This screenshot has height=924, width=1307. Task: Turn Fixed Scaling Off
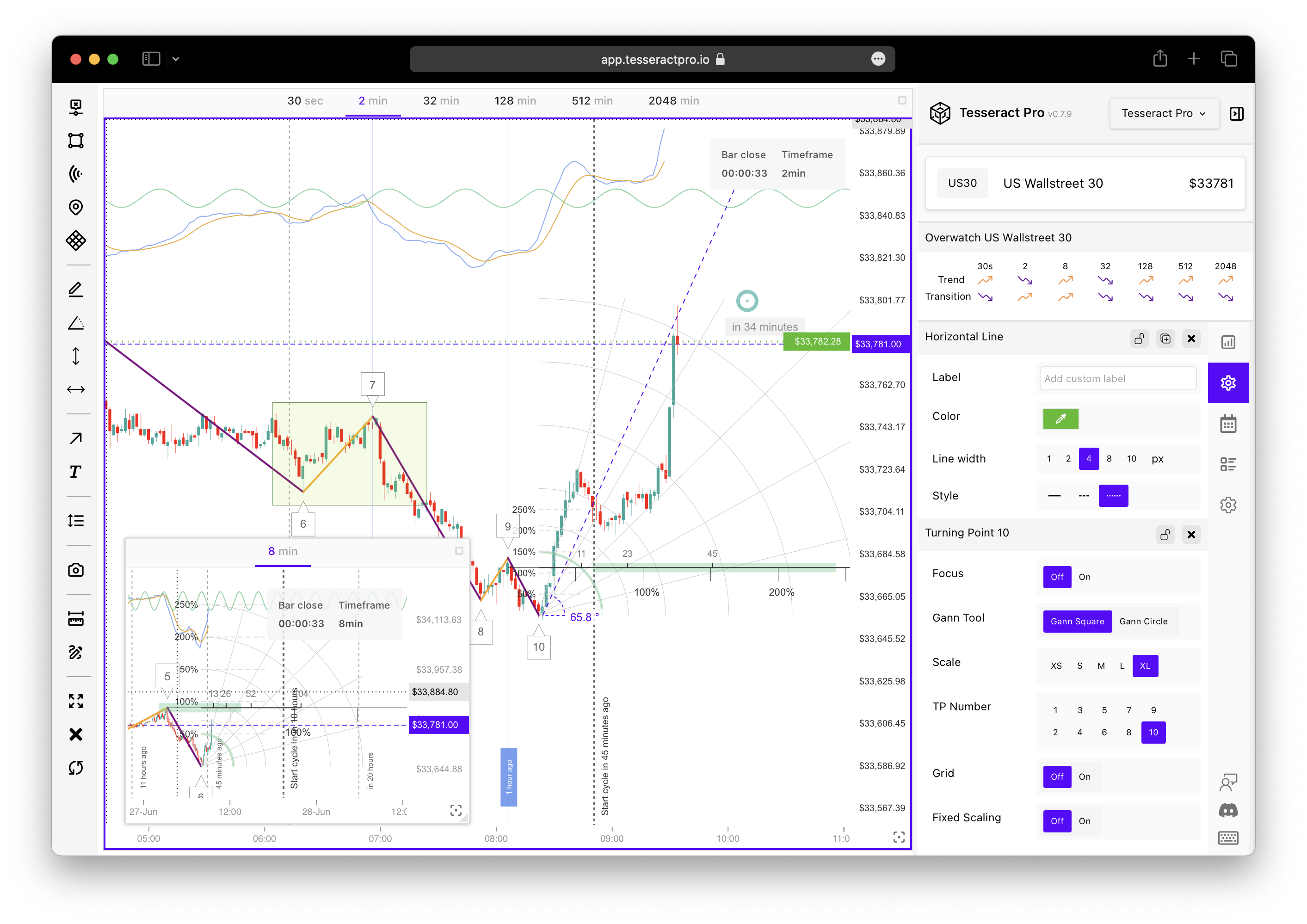tap(1056, 821)
